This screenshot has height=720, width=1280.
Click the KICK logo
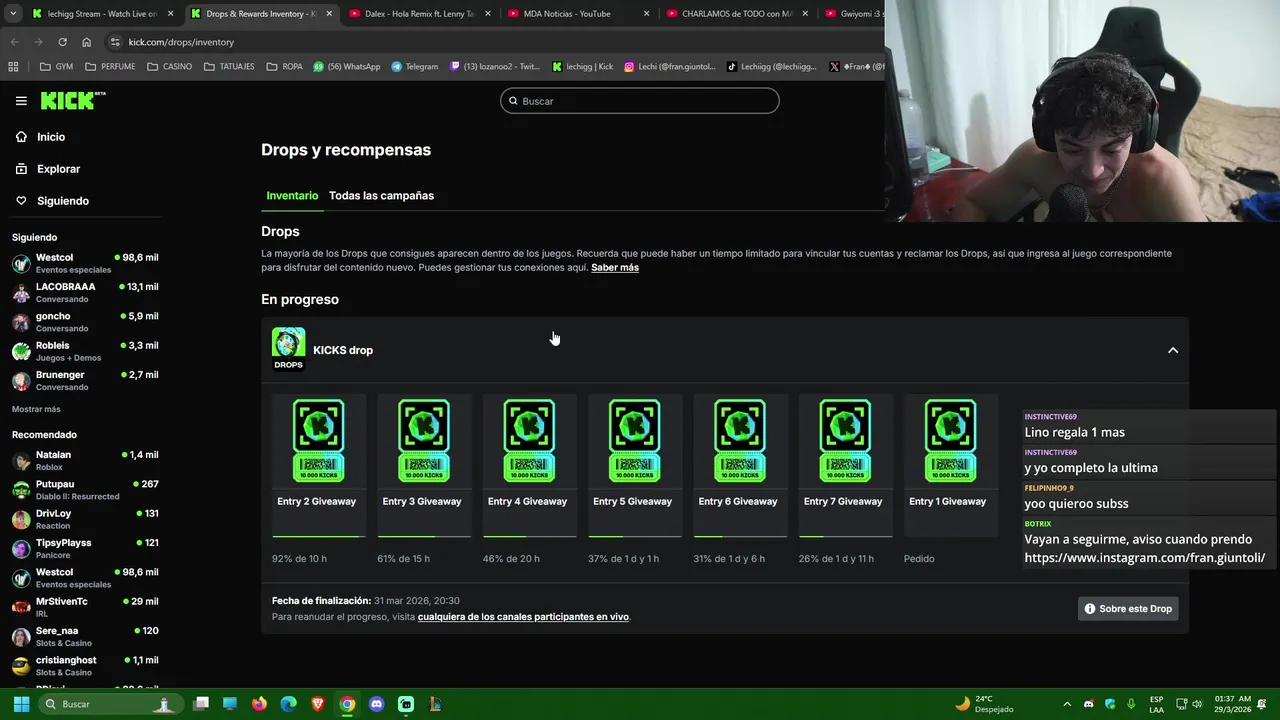(72, 100)
